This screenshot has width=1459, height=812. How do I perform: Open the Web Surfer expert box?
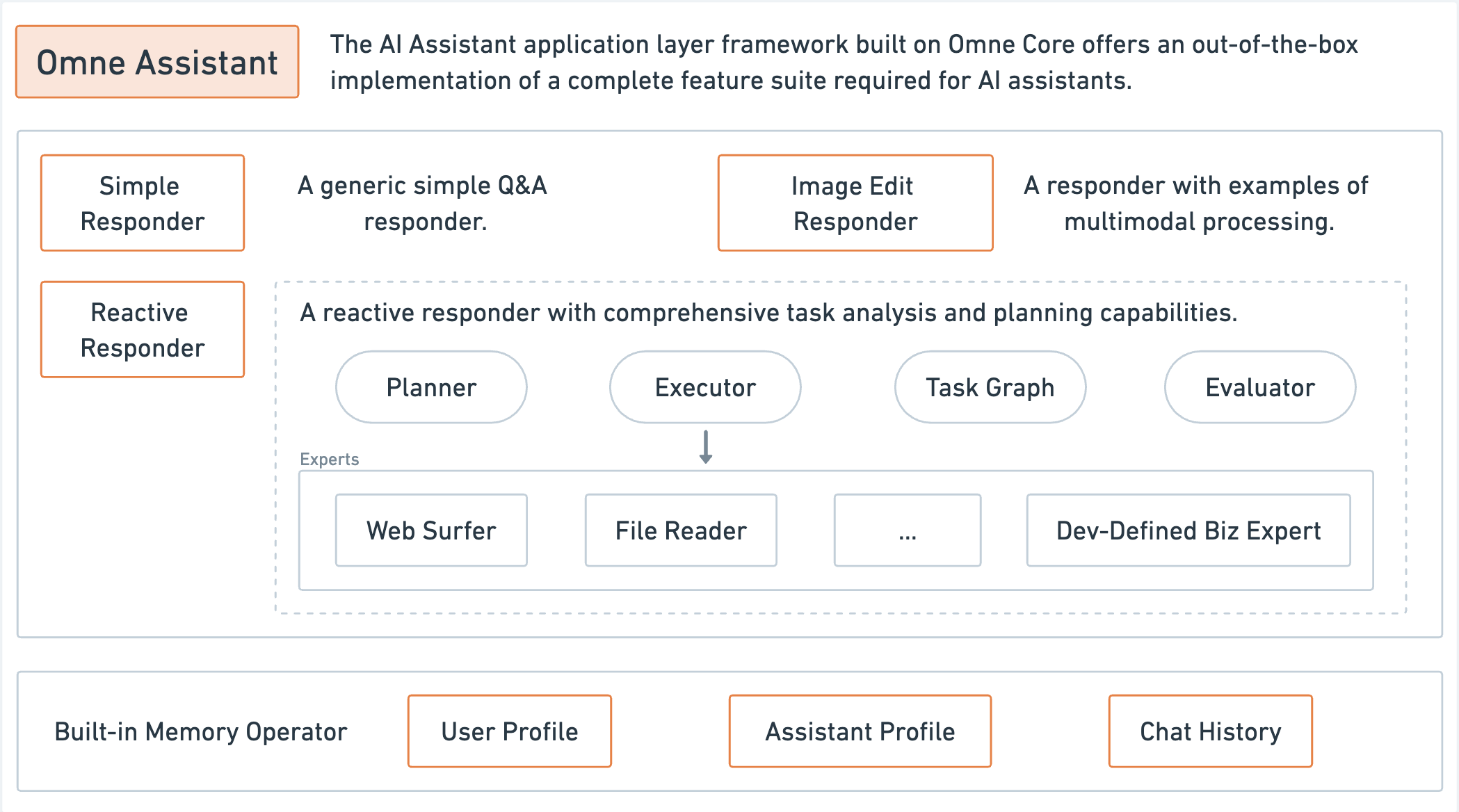[x=431, y=530]
